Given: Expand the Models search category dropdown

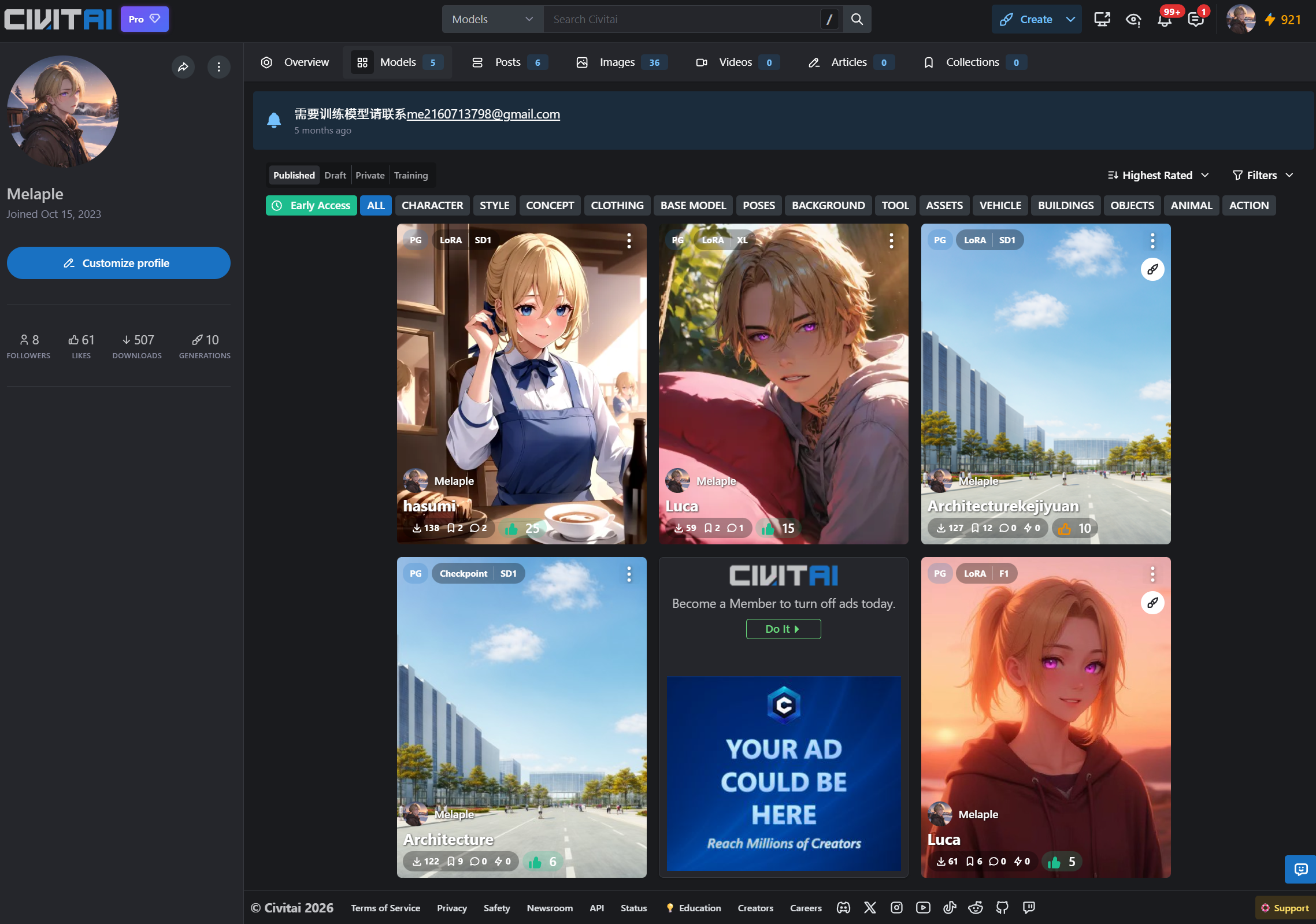Looking at the screenshot, I should [x=492, y=20].
